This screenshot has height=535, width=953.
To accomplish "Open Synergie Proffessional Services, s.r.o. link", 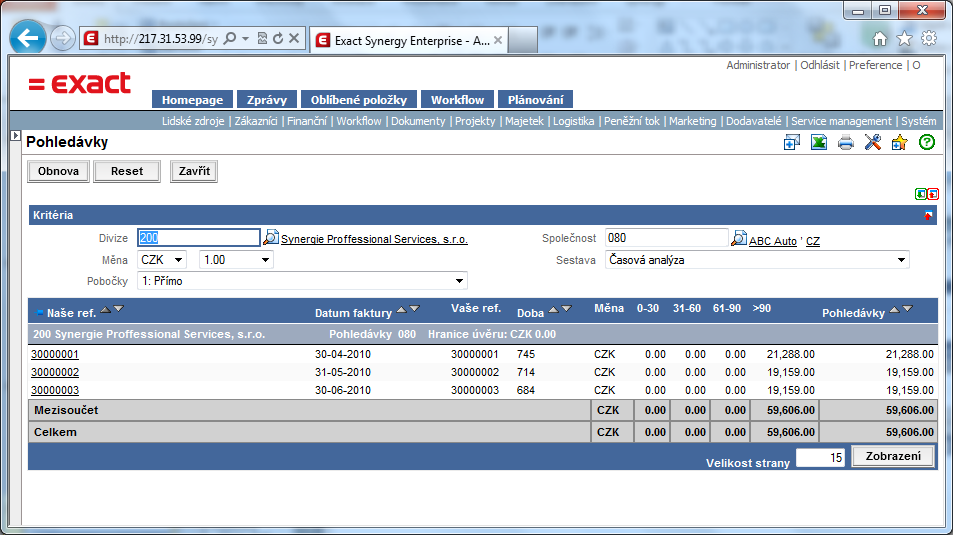I will [x=374, y=240].
